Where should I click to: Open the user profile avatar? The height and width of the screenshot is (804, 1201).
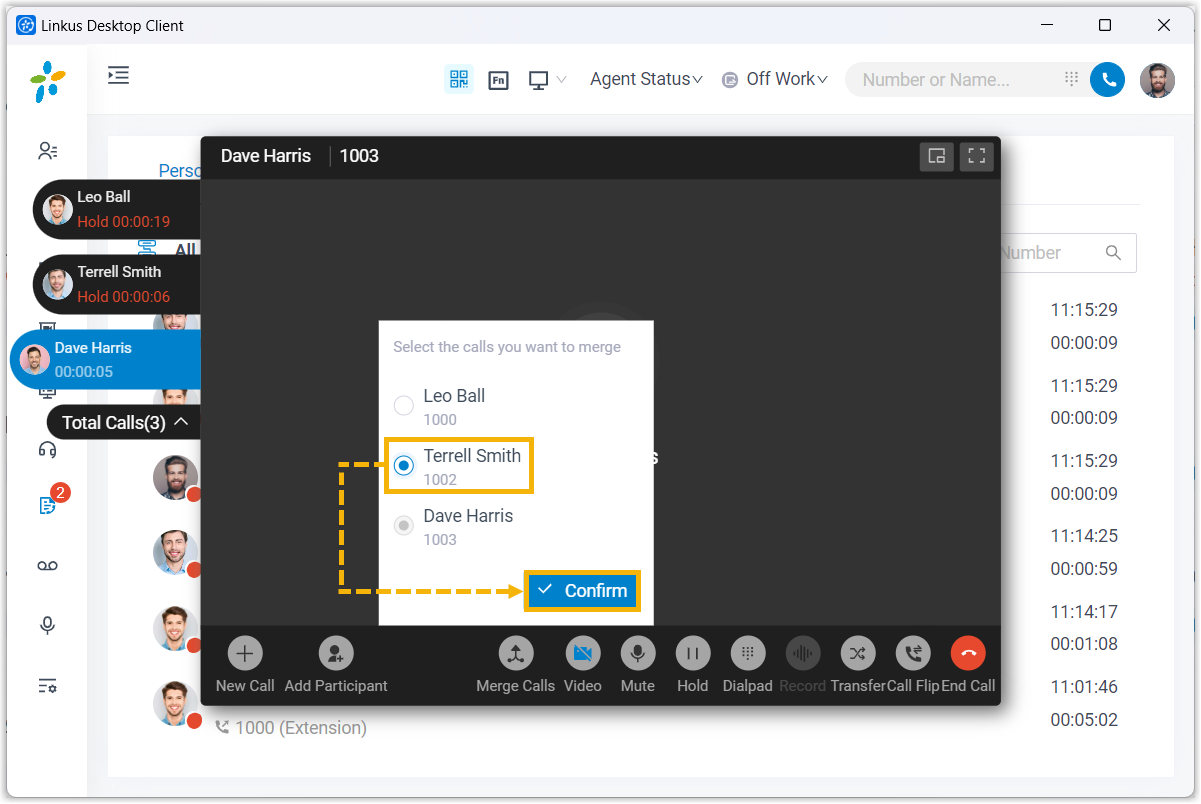[1157, 80]
